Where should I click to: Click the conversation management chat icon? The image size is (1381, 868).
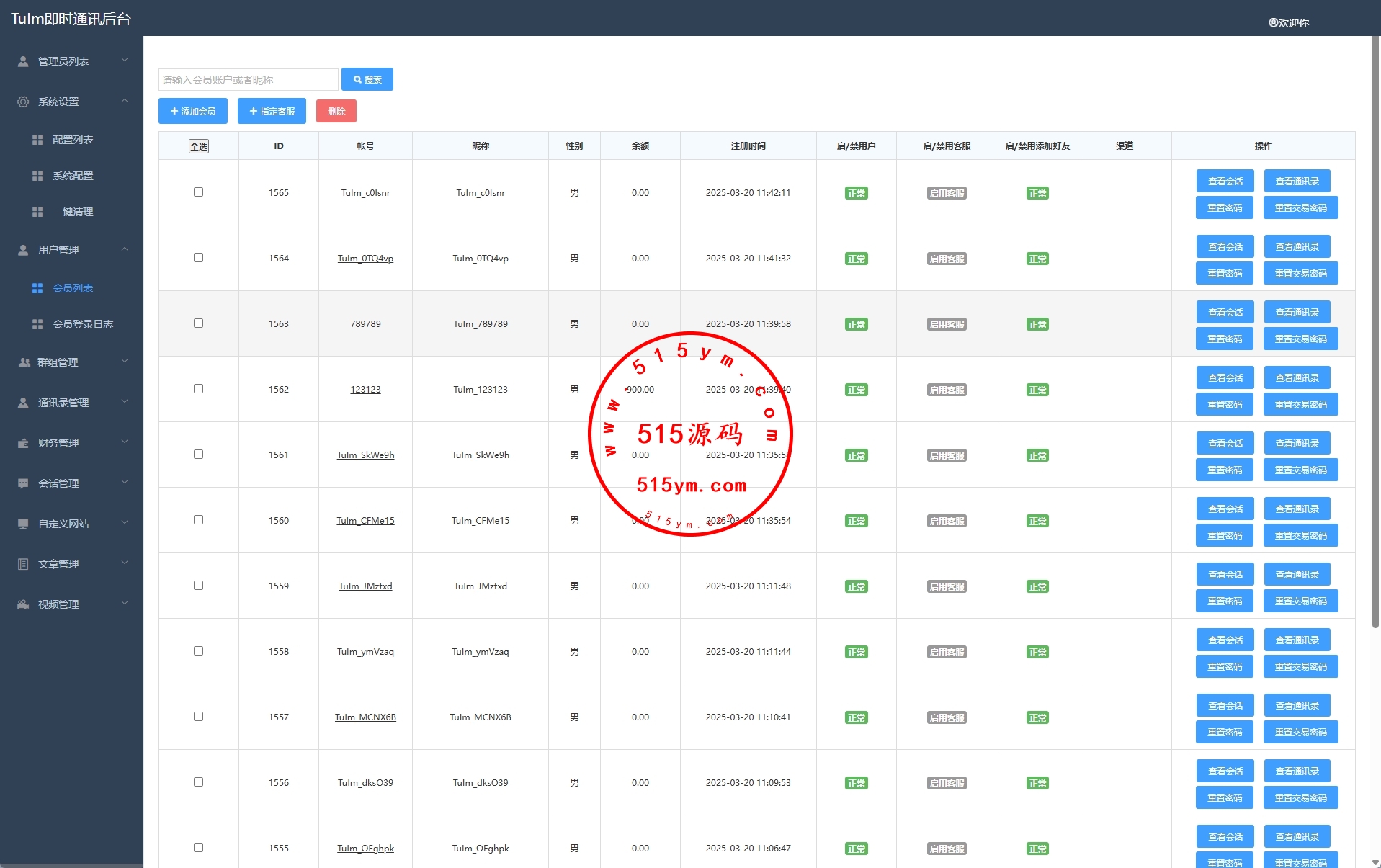pos(23,483)
